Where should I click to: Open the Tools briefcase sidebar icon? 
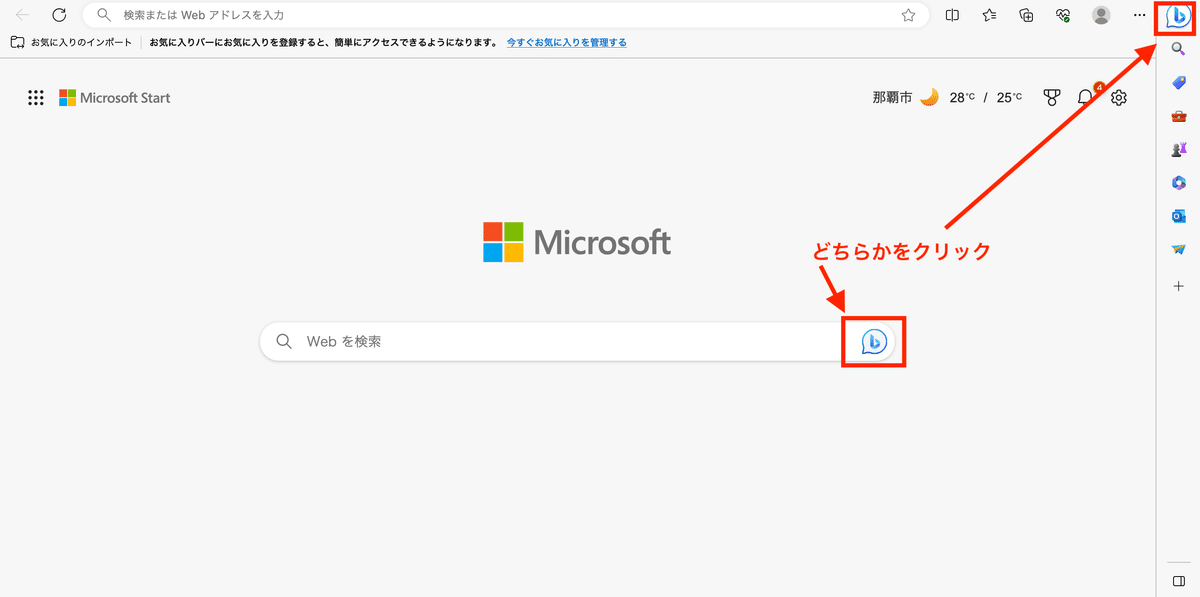point(1178,116)
